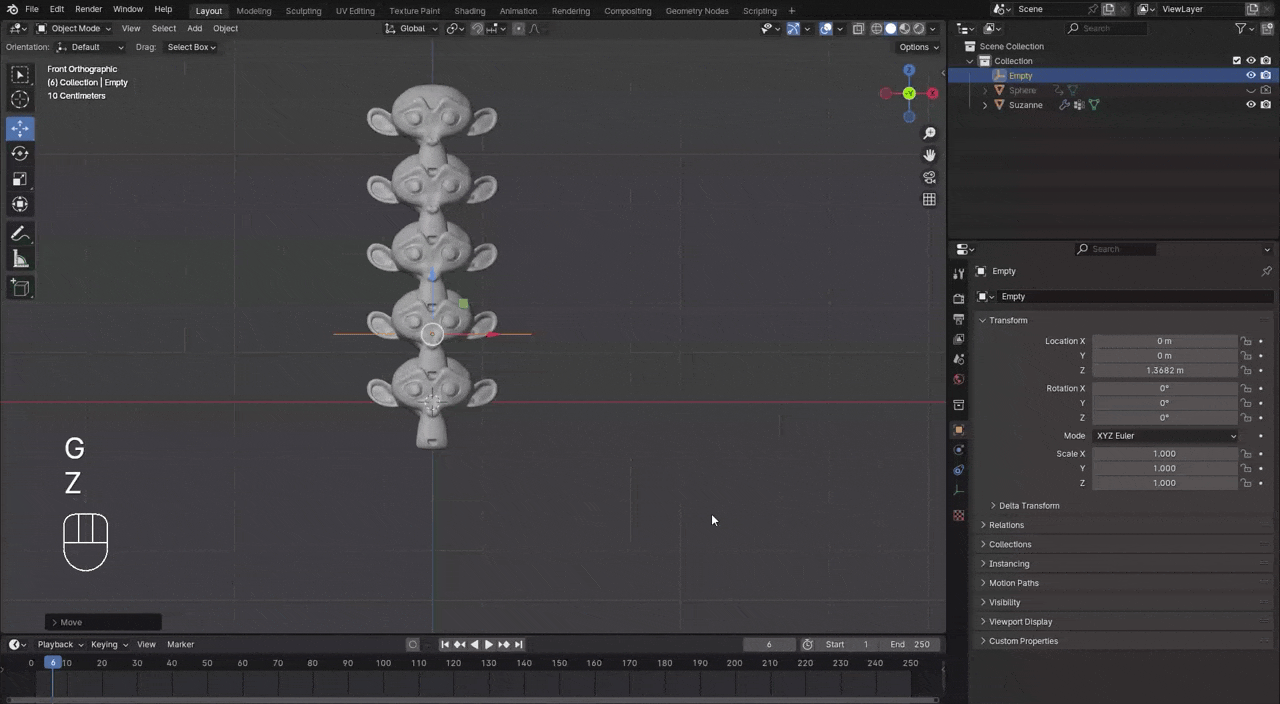The width and height of the screenshot is (1280, 704).
Task: Open the rotation Mode XYZ Euler dropdown
Action: coord(1165,436)
